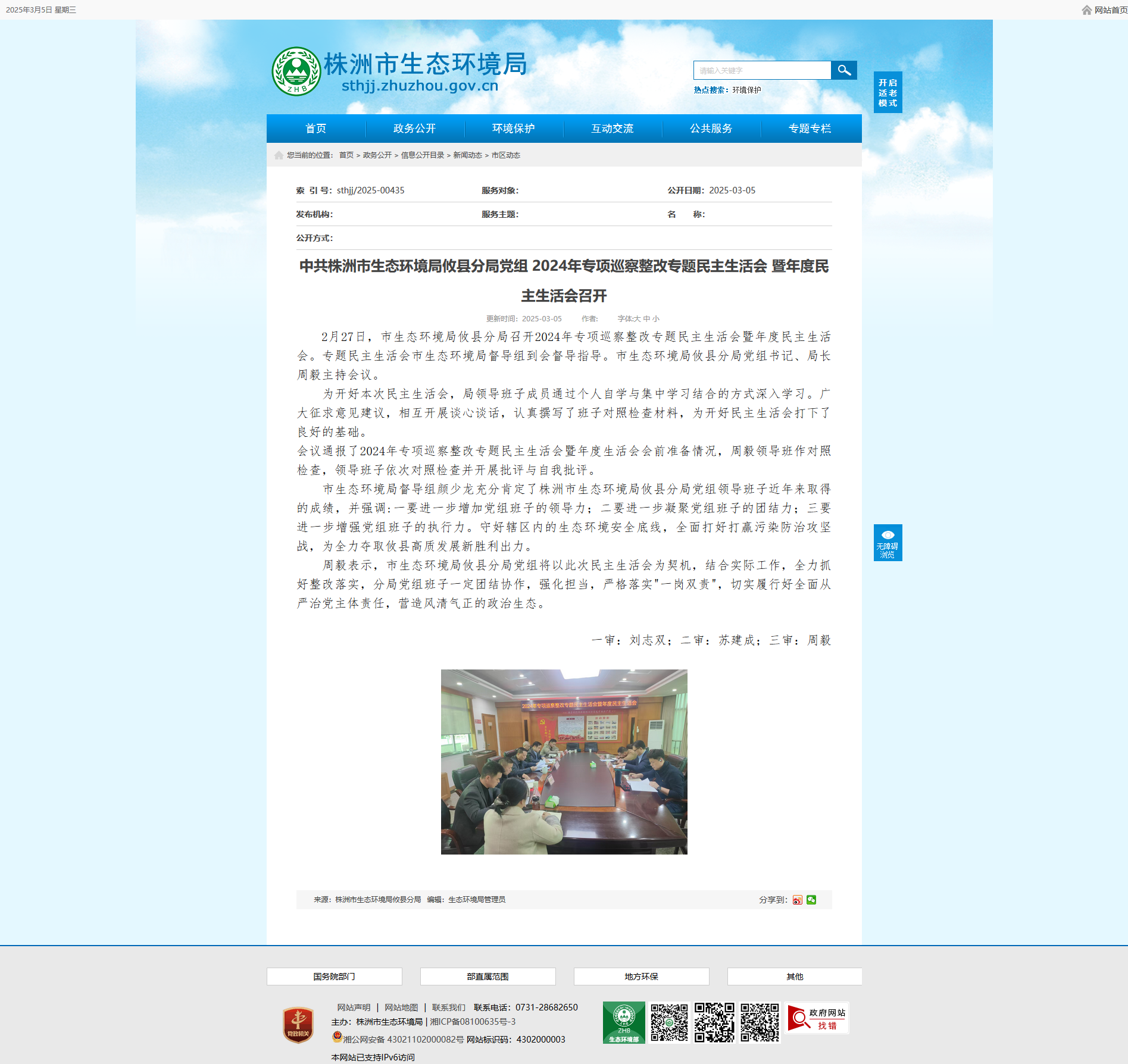
Task: Expand the 部直属范围 links dropdown
Action: (x=488, y=977)
